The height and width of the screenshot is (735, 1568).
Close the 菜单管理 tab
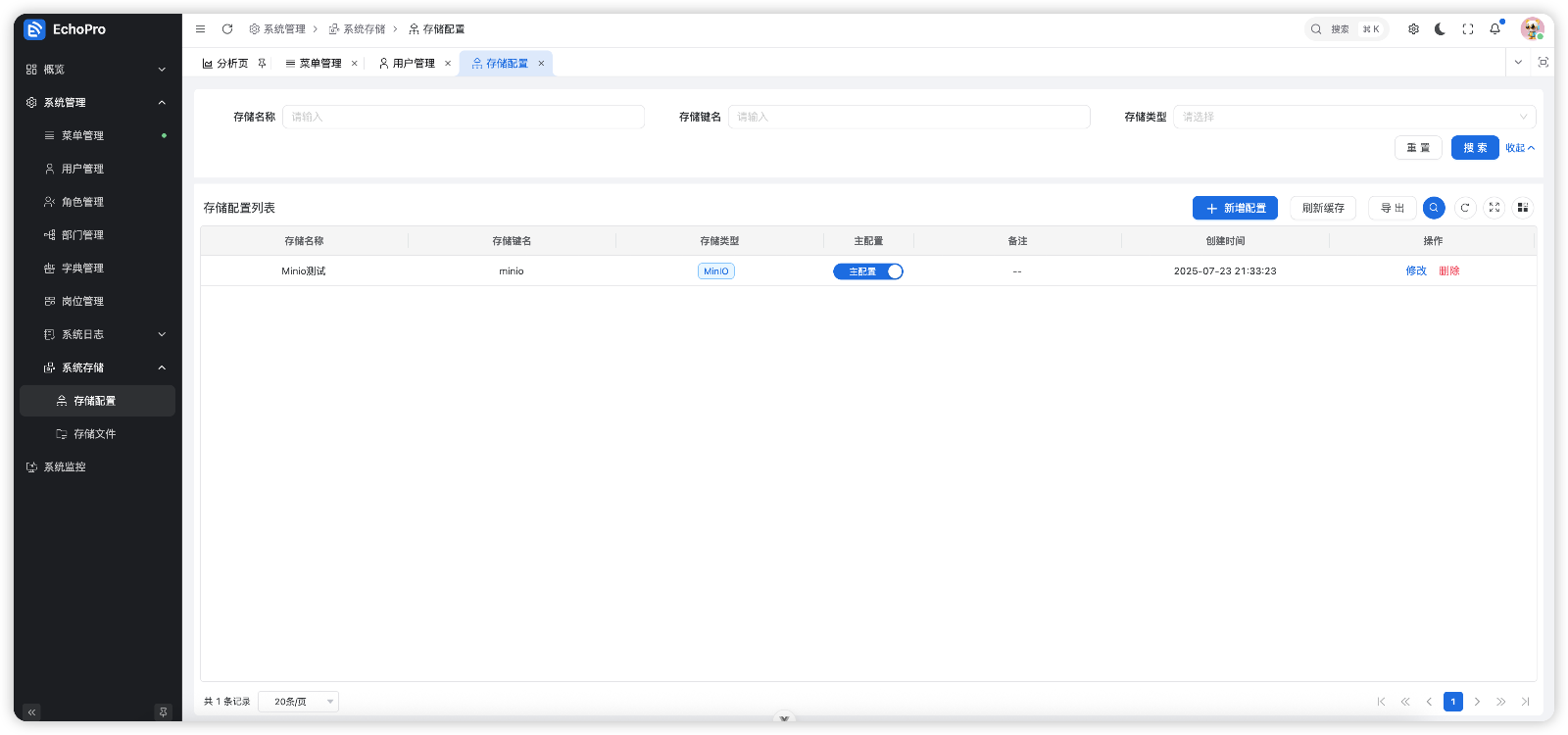click(354, 64)
